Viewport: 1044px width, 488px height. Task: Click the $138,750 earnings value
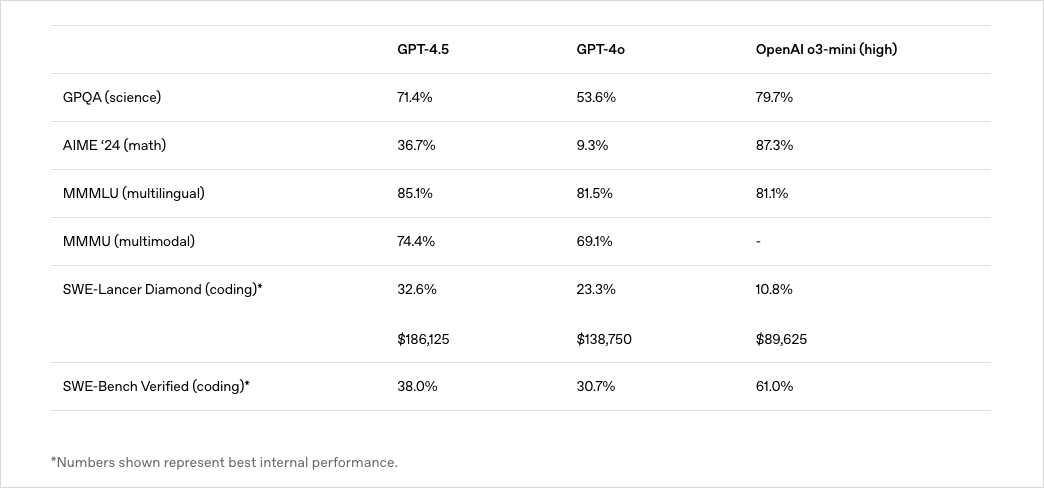click(604, 339)
